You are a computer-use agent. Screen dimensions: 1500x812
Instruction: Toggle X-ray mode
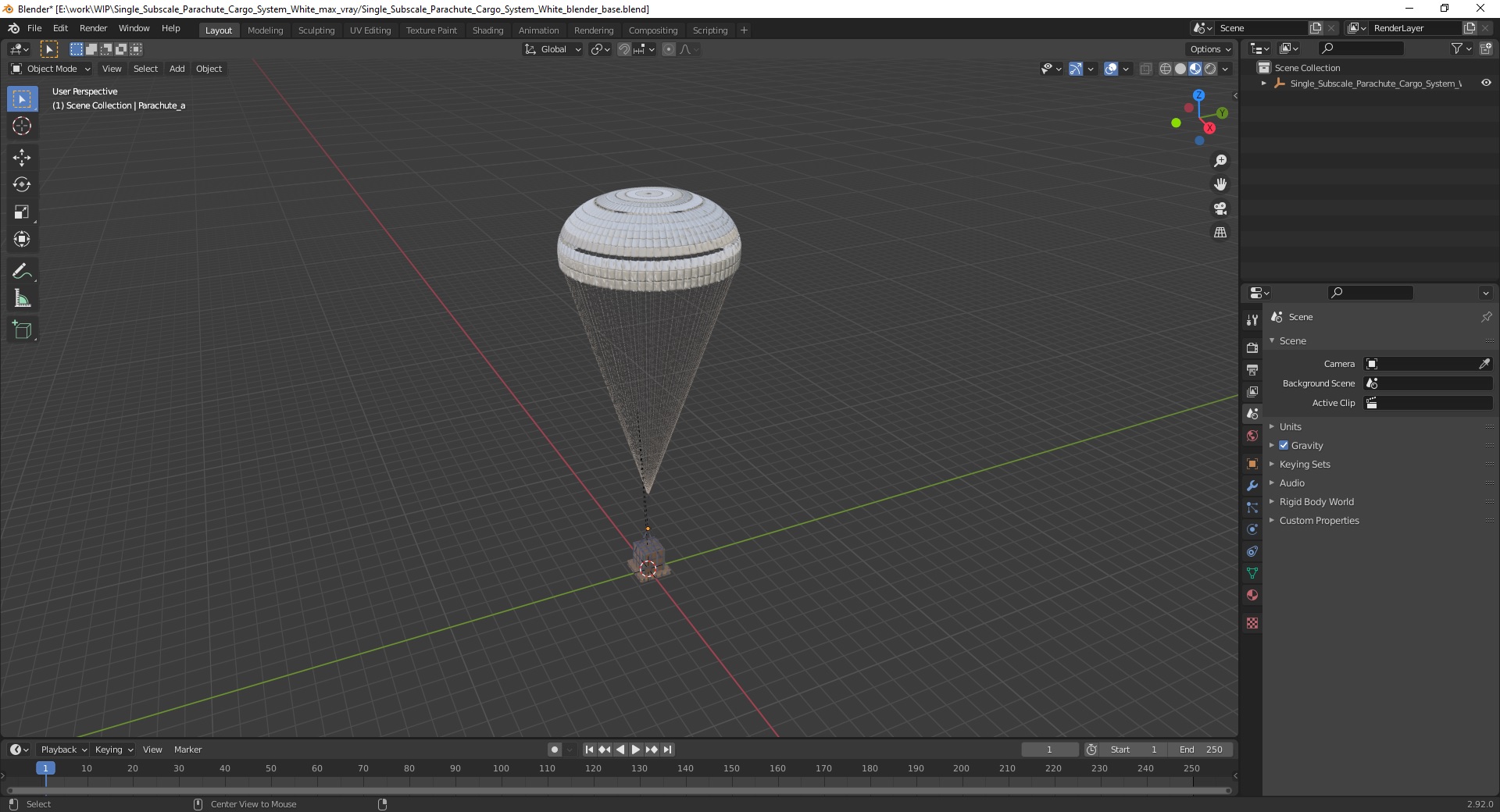(1146, 69)
